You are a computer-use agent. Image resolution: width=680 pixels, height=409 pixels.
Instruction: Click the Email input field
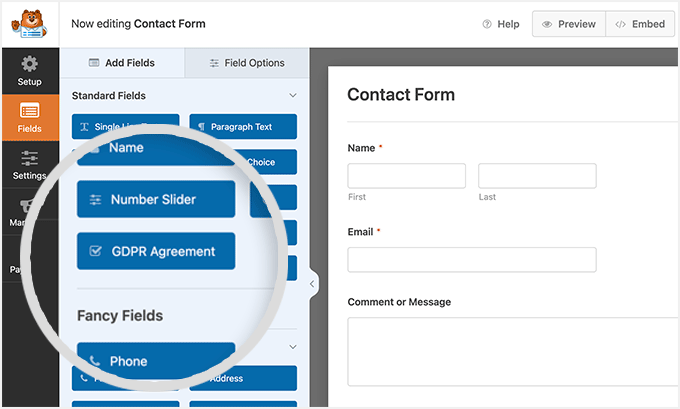472,260
